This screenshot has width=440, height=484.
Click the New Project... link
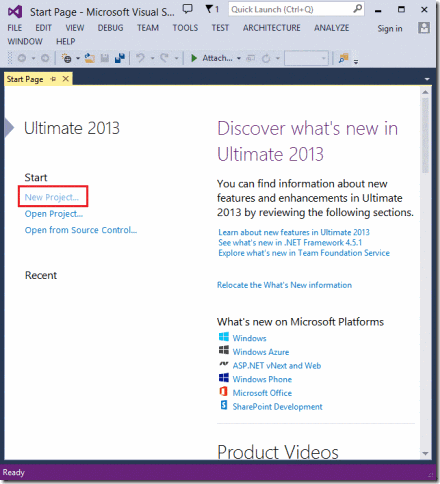click(x=52, y=197)
